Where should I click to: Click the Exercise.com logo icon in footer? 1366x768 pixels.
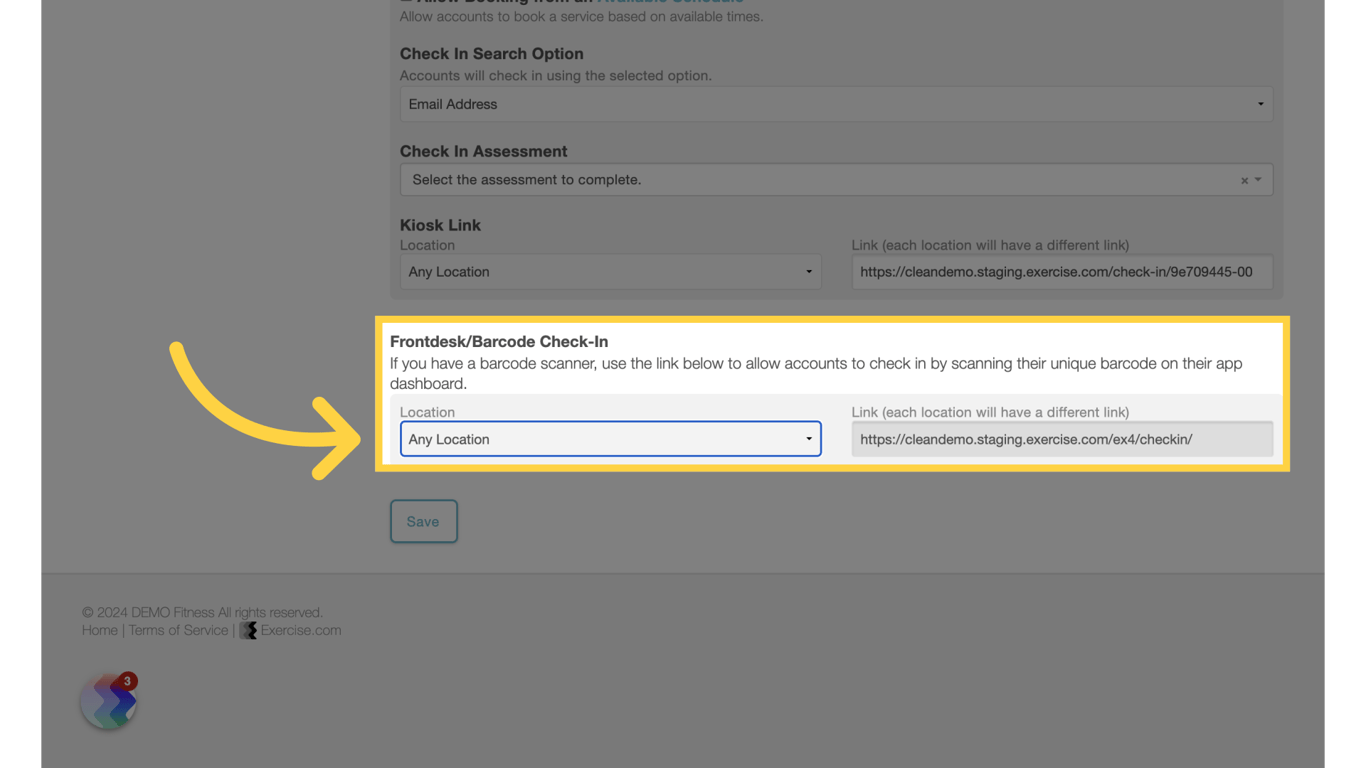[248, 630]
